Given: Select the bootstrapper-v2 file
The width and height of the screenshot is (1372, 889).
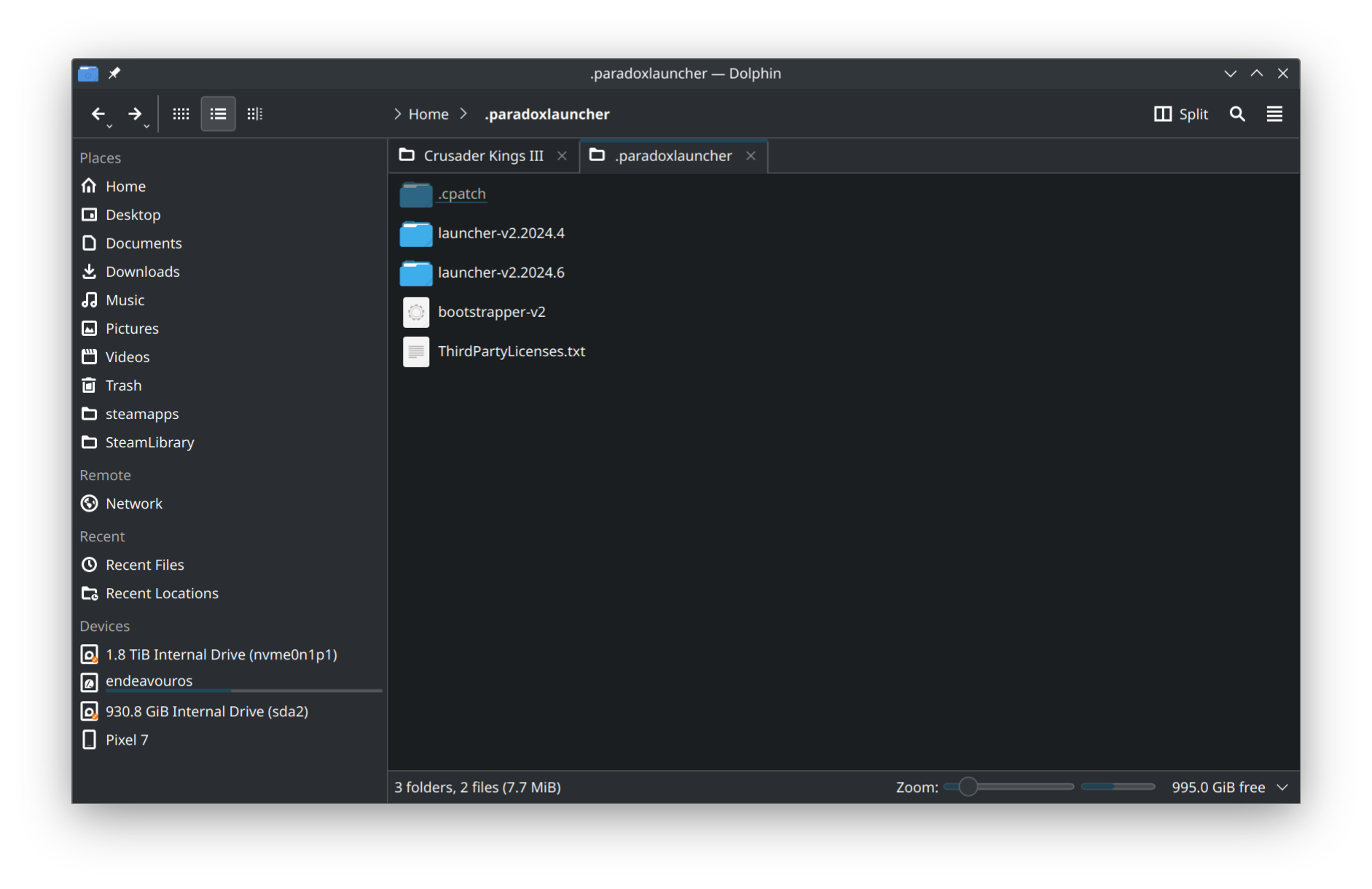Looking at the screenshot, I should (491, 312).
